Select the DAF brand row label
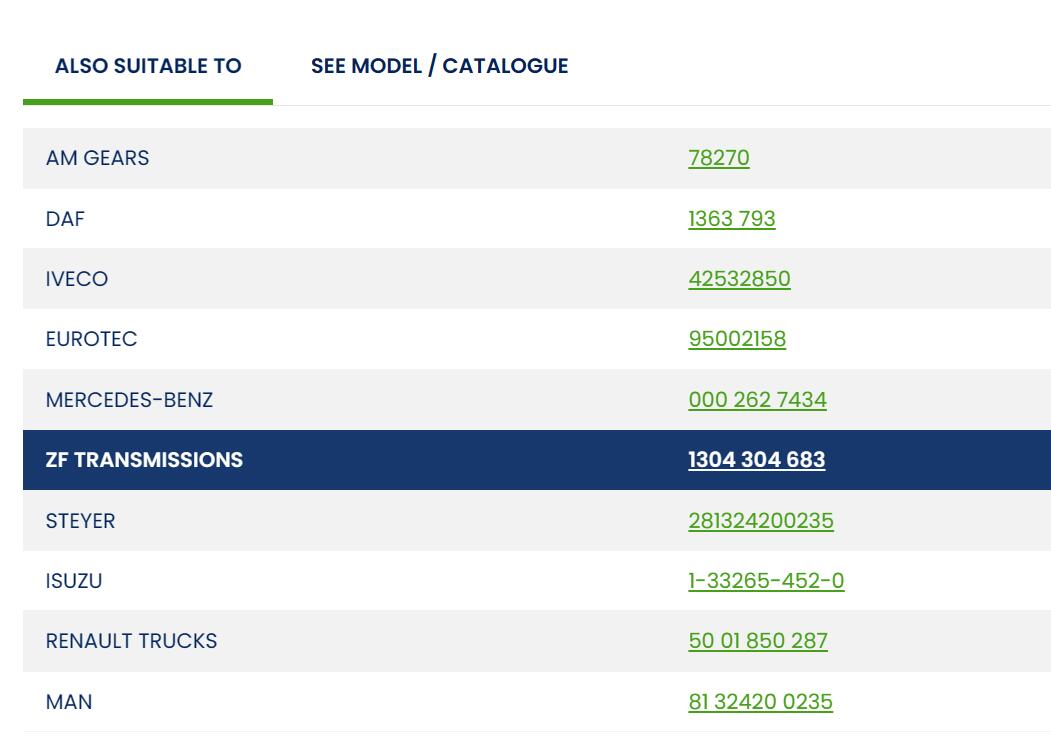Screen dimensions: 1051x738 click(65, 219)
